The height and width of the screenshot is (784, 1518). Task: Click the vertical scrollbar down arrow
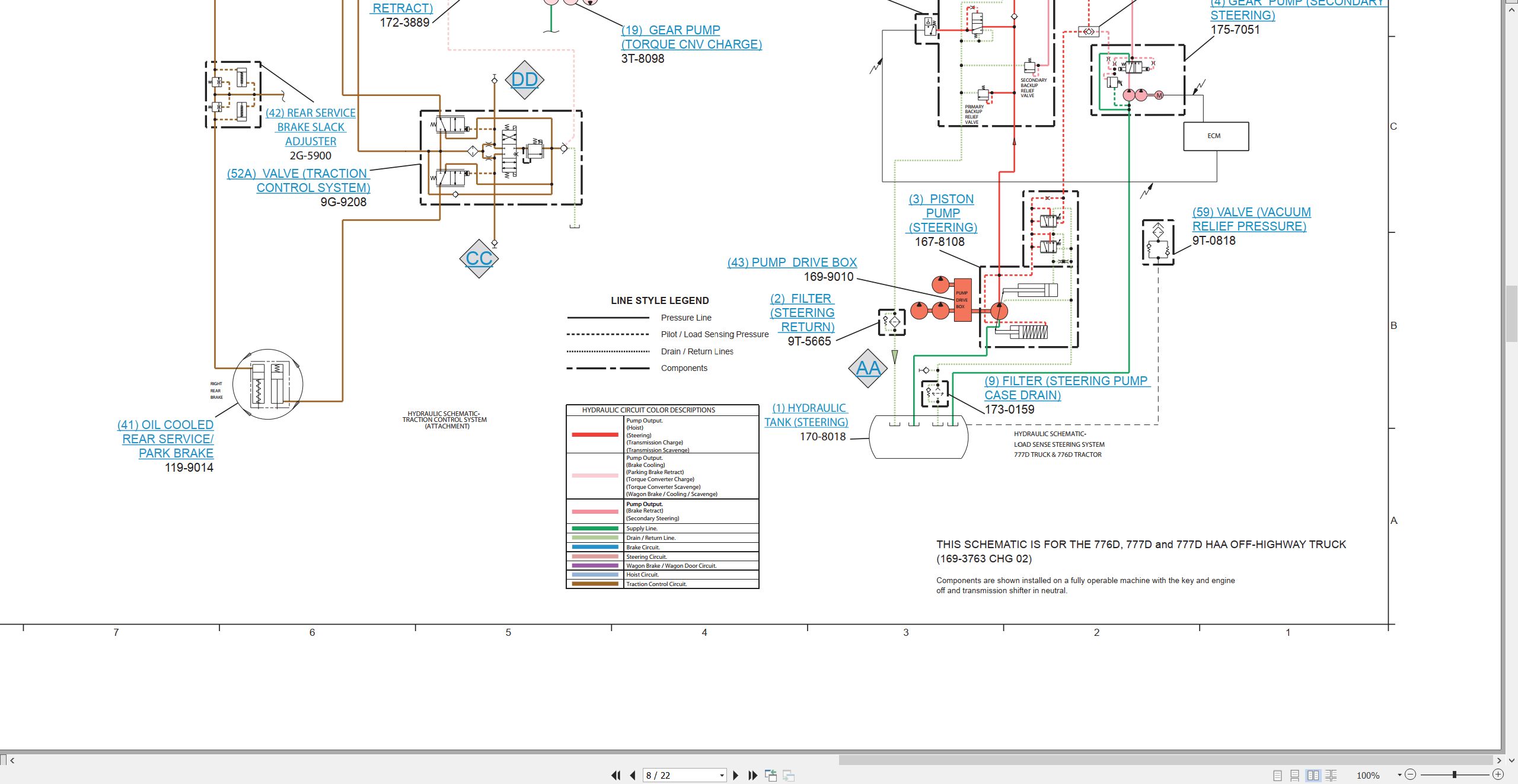tap(1511, 760)
